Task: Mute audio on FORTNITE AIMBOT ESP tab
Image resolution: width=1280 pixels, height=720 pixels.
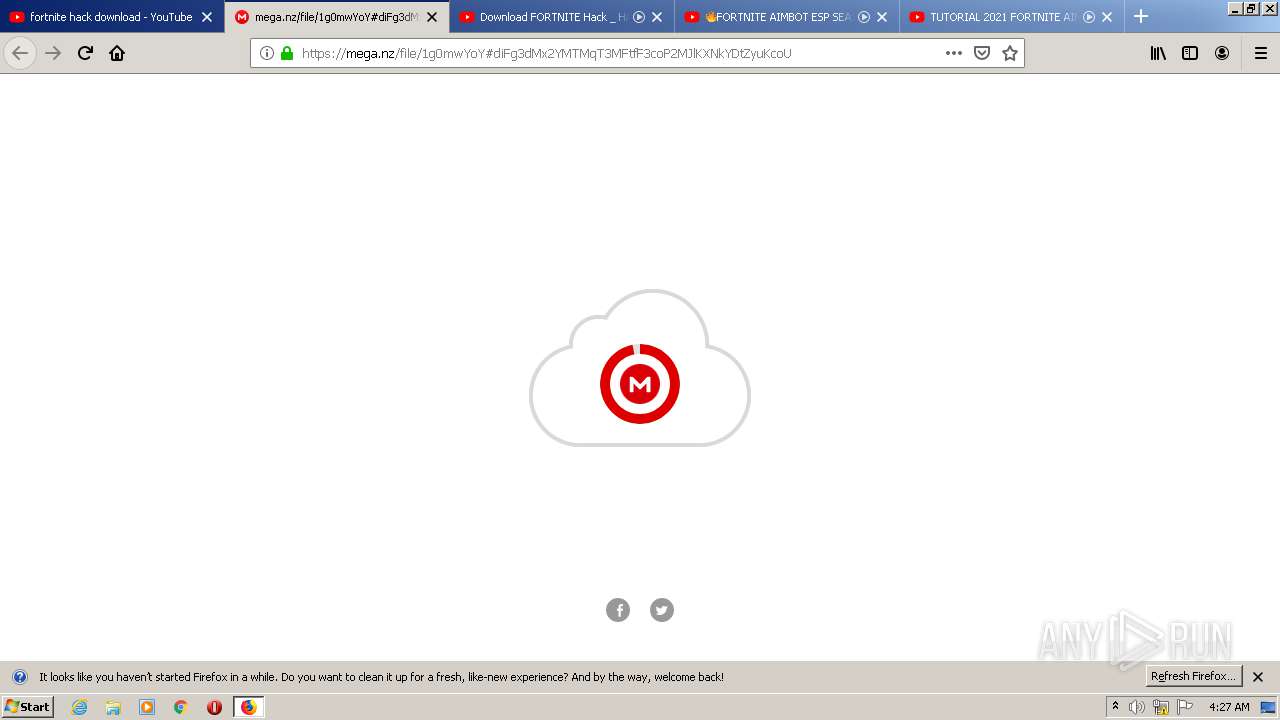Action: coord(864,17)
